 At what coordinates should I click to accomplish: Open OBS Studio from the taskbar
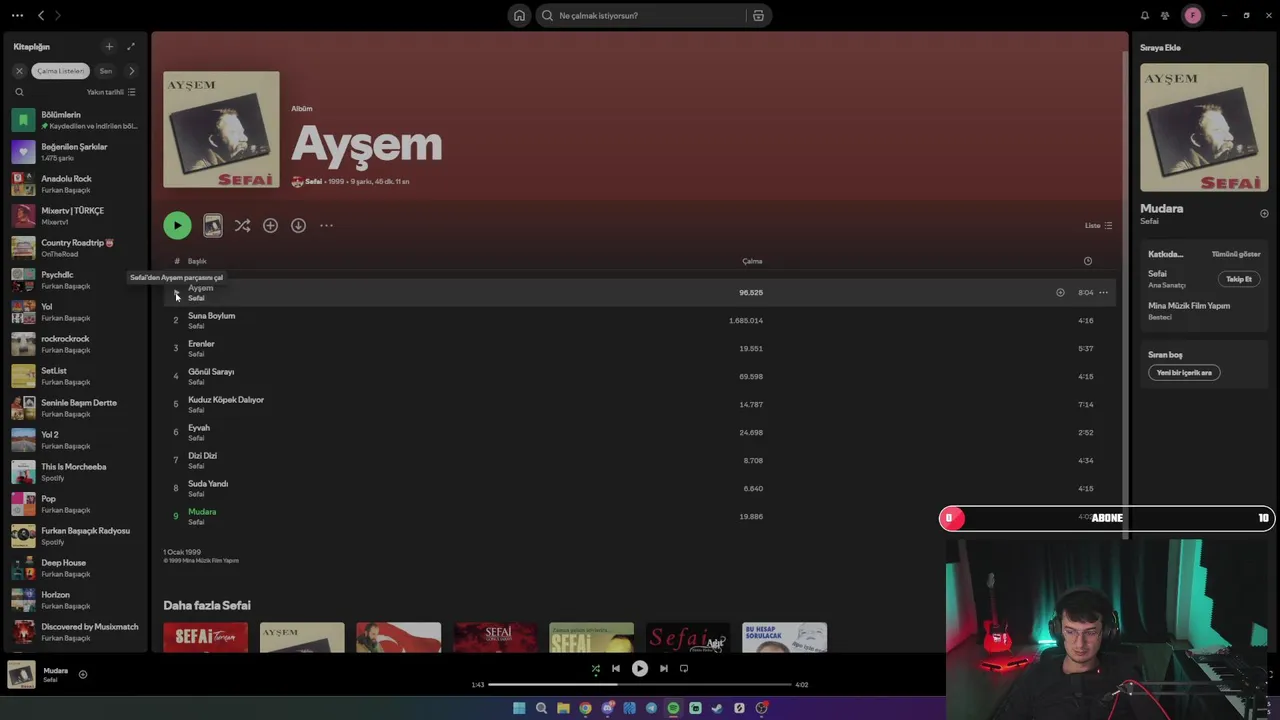coord(761,708)
